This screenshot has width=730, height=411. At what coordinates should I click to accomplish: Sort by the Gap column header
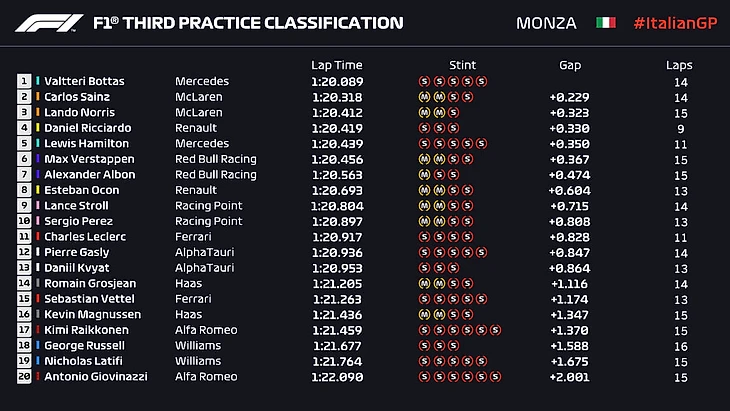click(x=570, y=65)
